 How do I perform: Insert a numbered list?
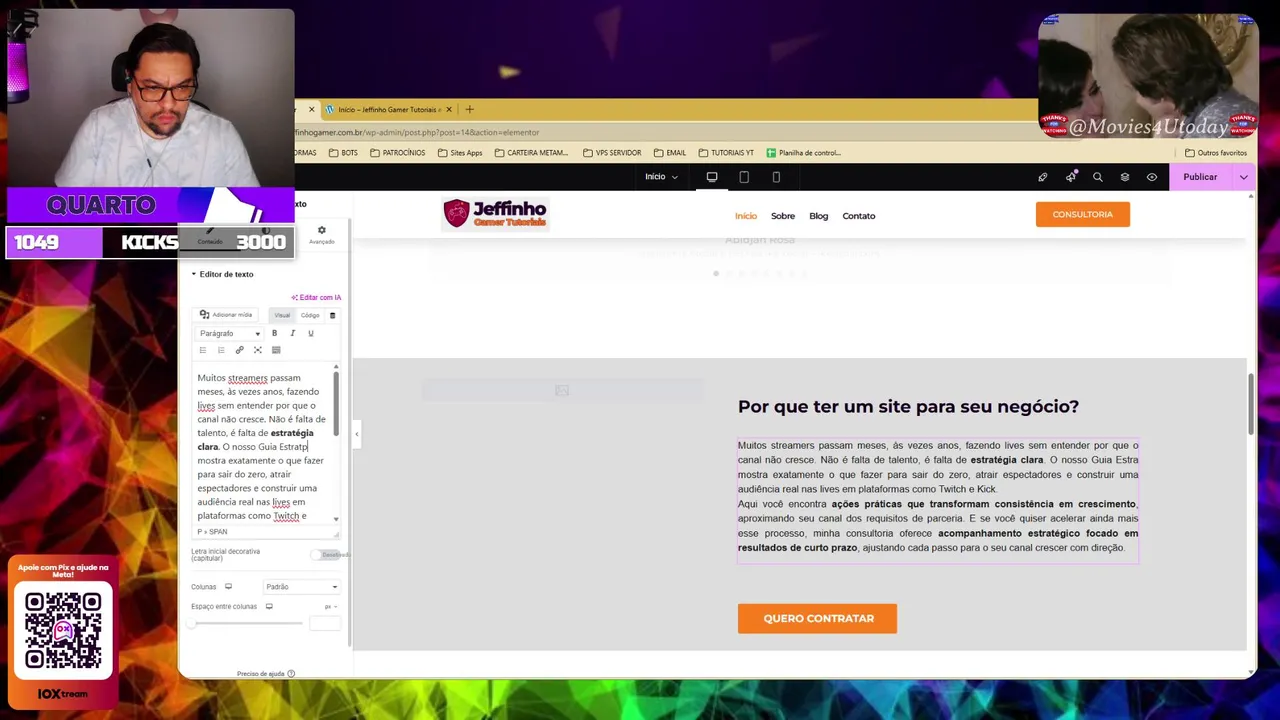coord(221,350)
